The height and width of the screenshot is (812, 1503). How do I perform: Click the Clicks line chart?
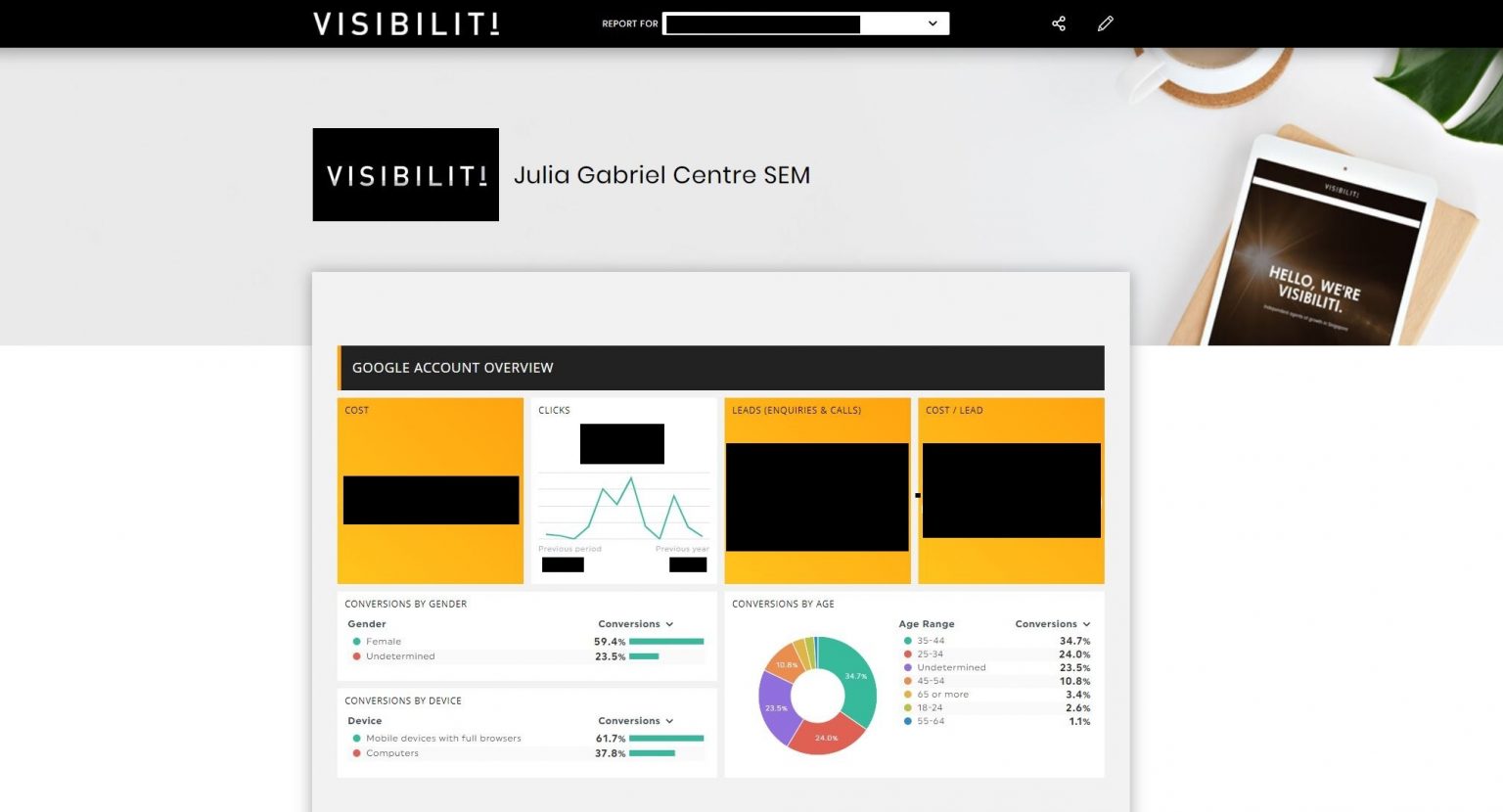click(x=624, y=506)
